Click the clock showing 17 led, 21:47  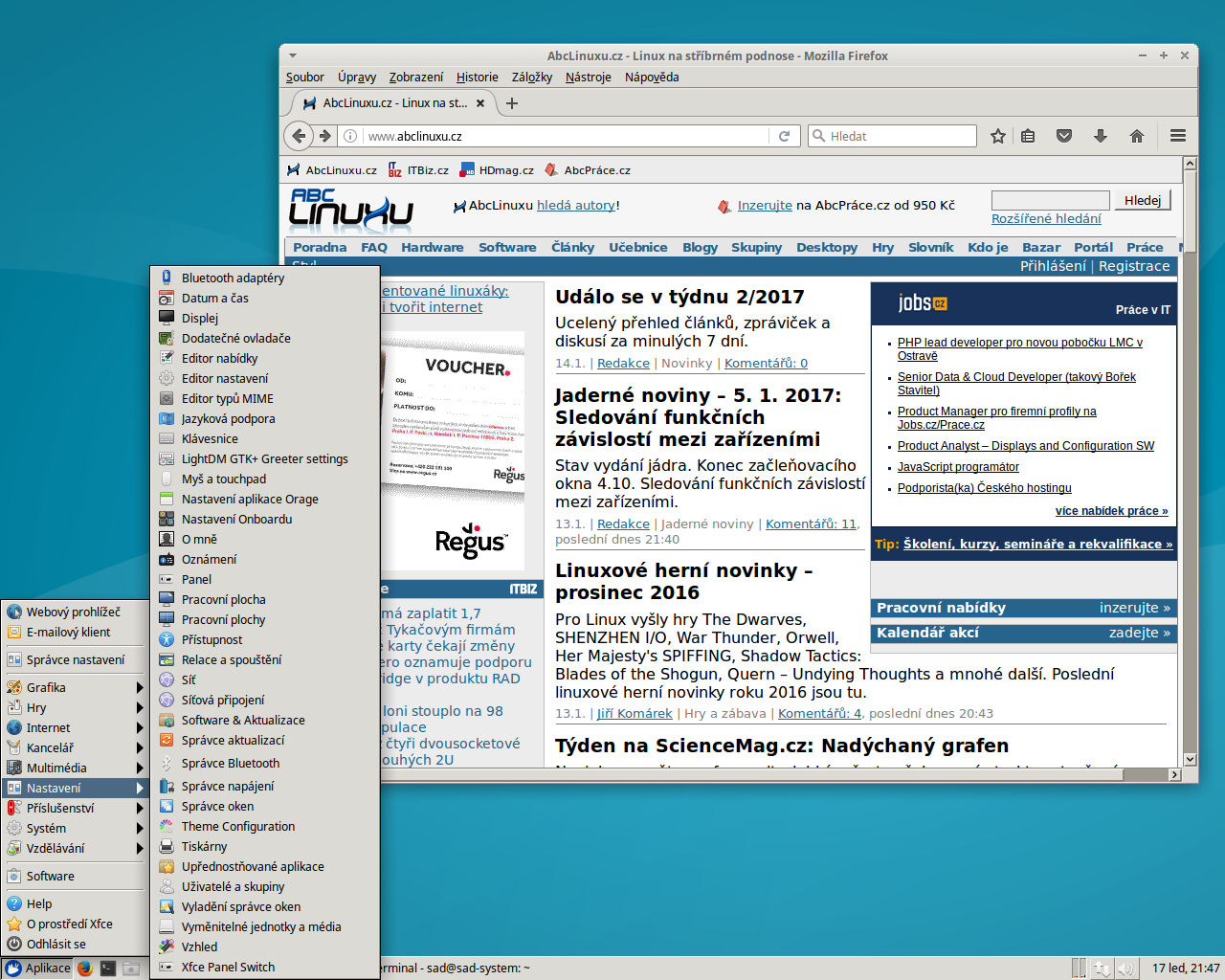pyautogui.click(x=1185, y=968)
